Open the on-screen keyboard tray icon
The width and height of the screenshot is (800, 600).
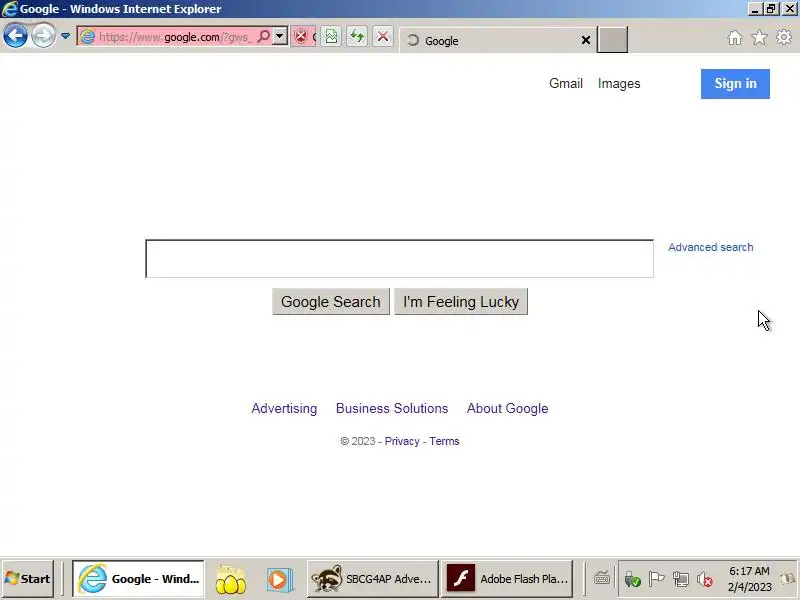pos(602,579)
